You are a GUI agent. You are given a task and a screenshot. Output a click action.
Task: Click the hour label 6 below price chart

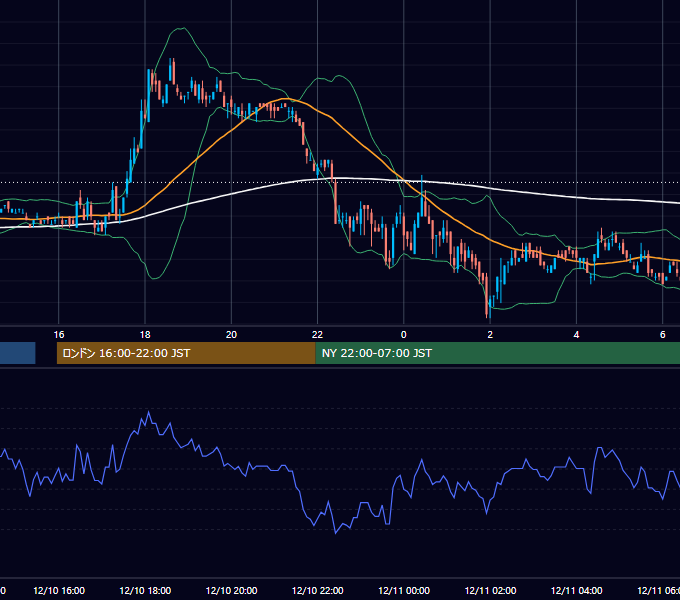663,335
